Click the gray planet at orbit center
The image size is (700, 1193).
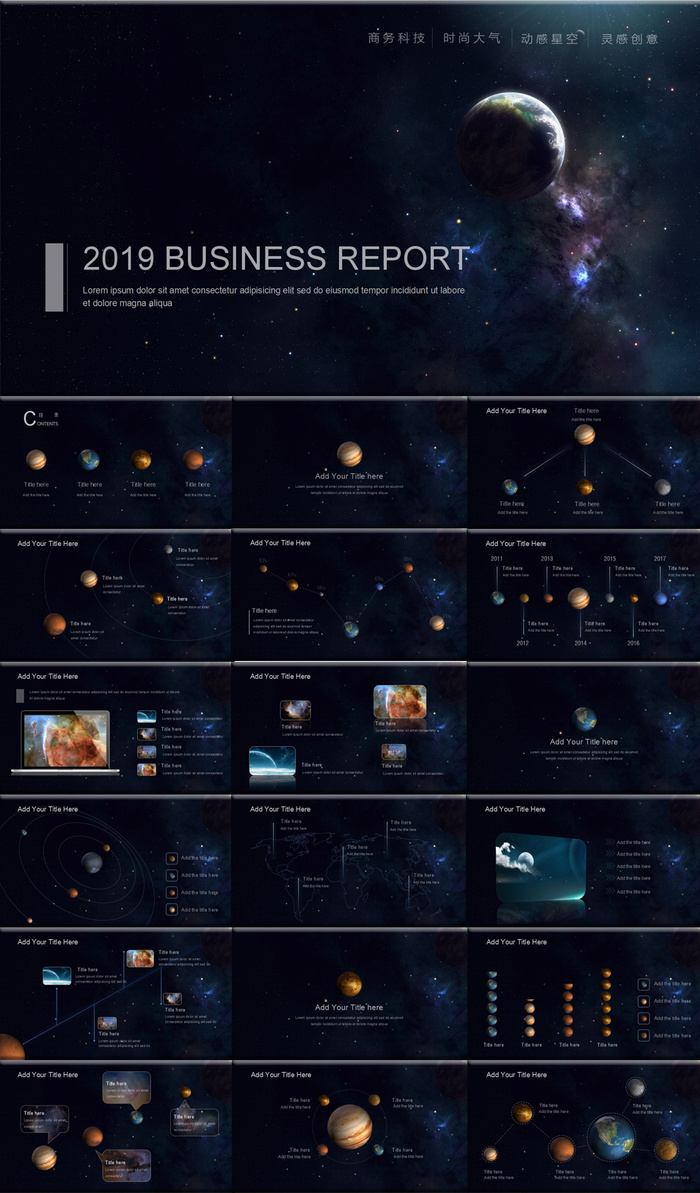tap(92, 862)
